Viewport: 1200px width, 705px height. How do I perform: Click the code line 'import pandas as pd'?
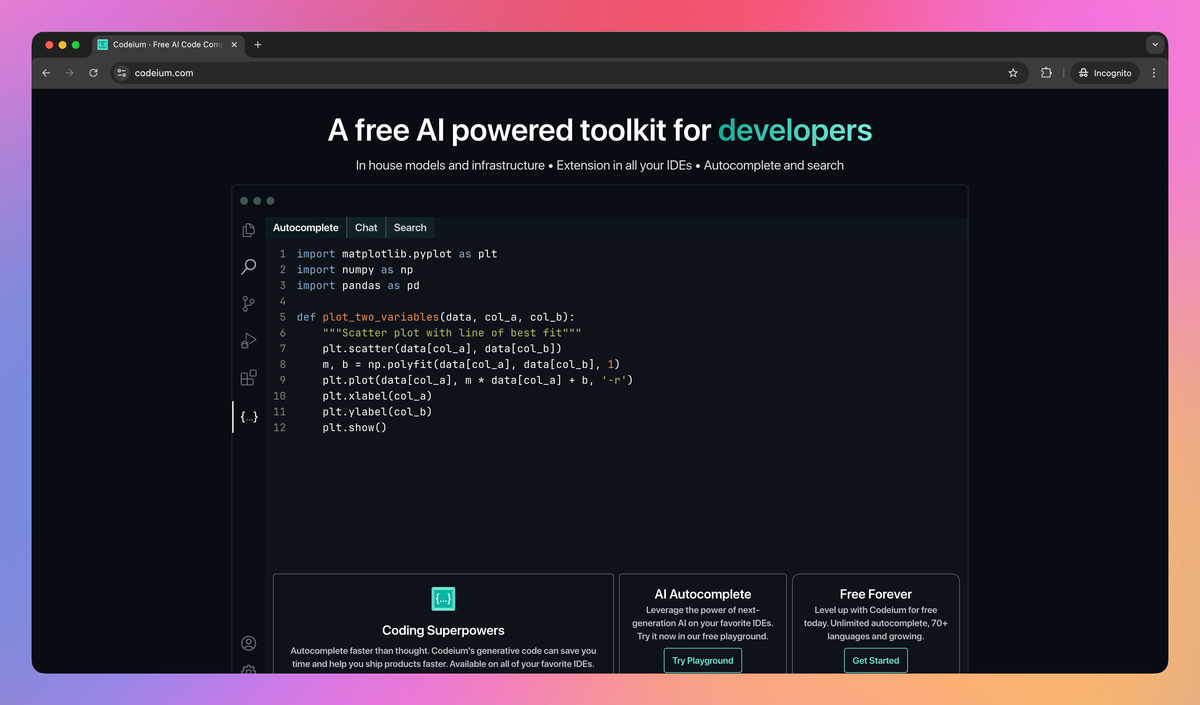(x=358, y=286)
